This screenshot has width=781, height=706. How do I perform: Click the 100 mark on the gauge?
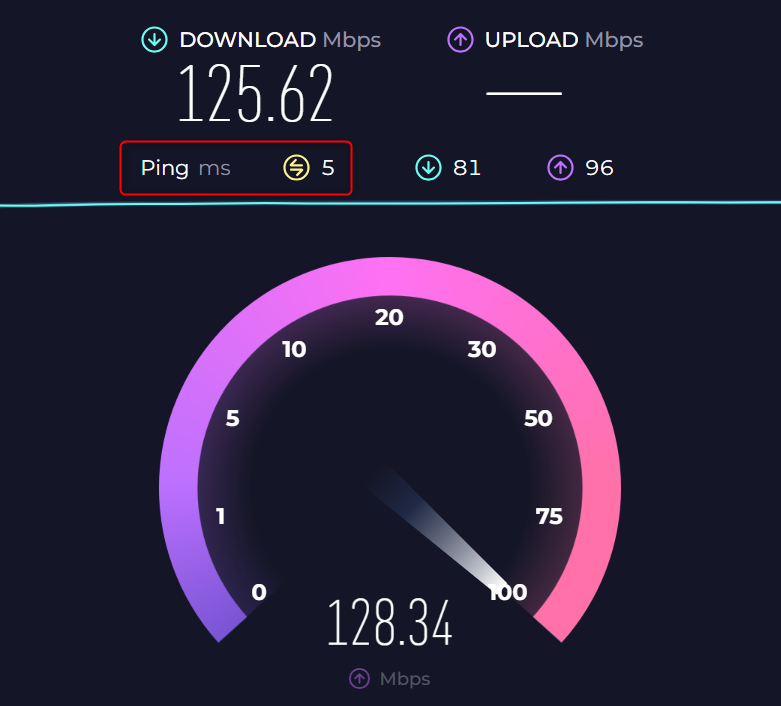pos(508,592)
